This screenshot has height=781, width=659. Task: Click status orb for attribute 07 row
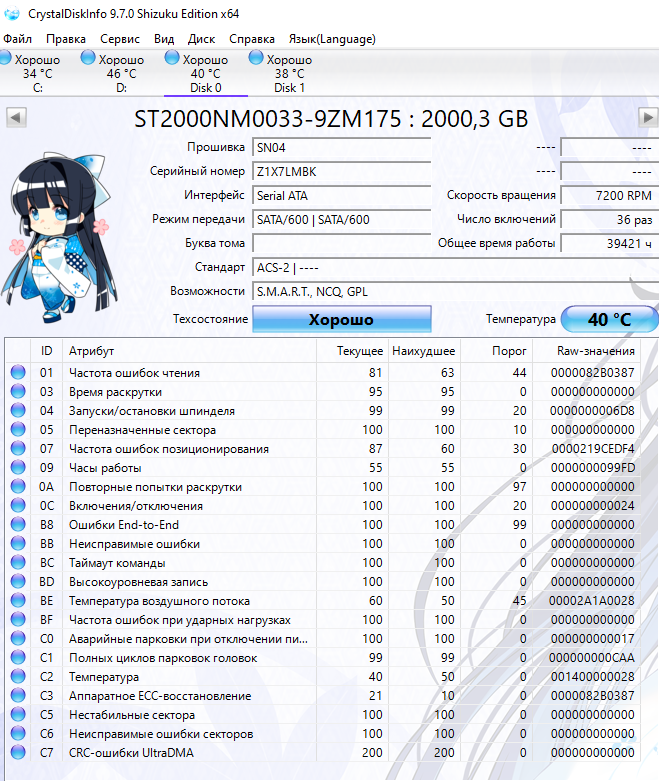(x=18, y=448)
